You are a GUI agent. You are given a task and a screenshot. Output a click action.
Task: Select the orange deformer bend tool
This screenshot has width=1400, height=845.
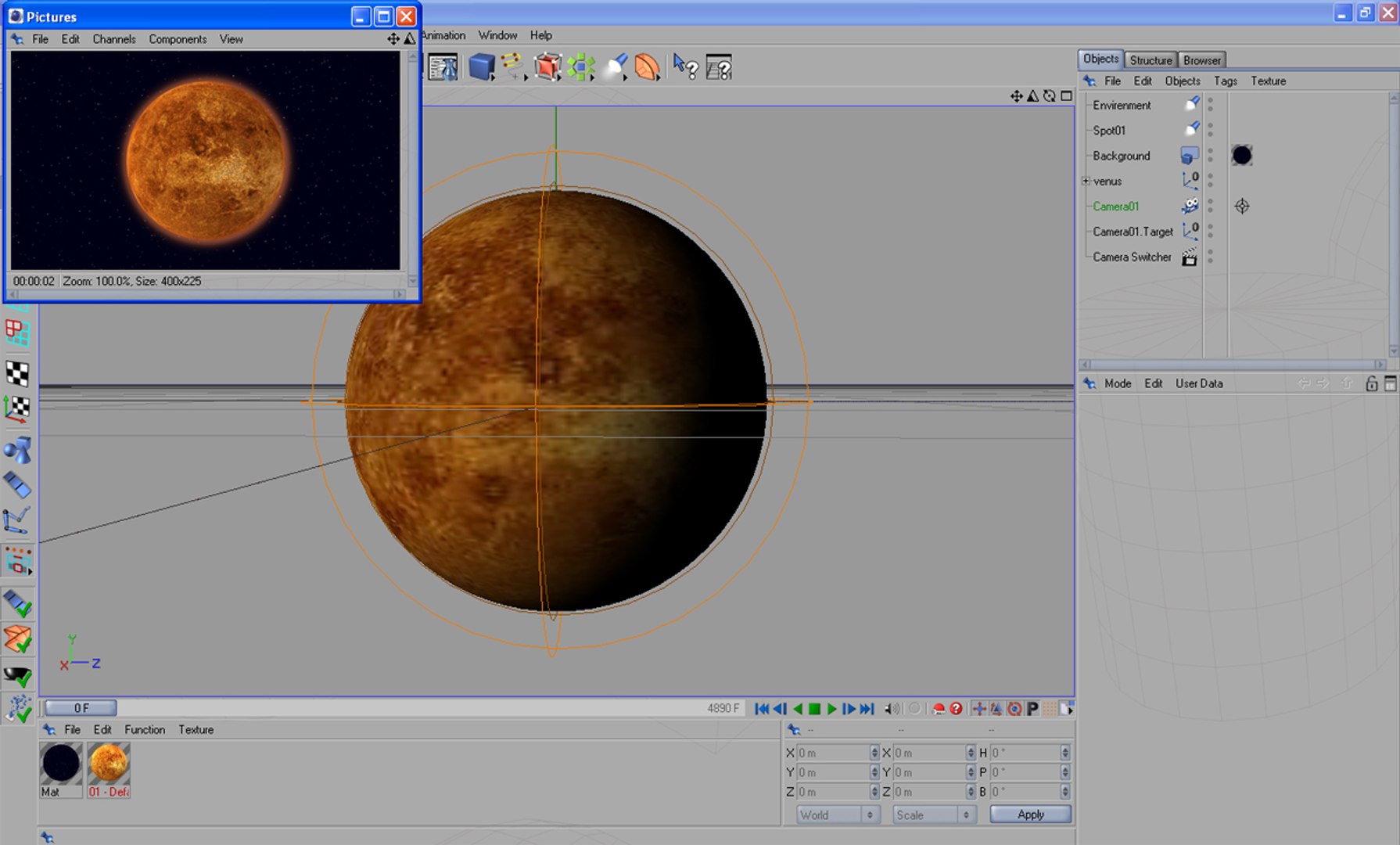(648, 67)
